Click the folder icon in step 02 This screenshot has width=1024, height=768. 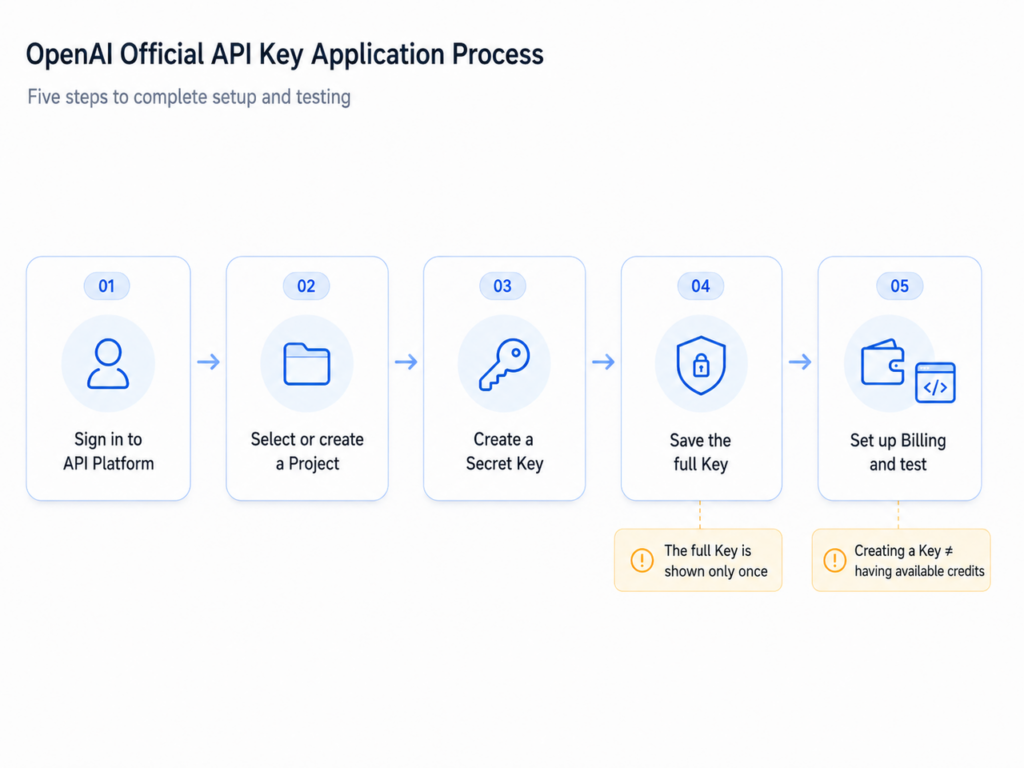(x=306, y=363)
